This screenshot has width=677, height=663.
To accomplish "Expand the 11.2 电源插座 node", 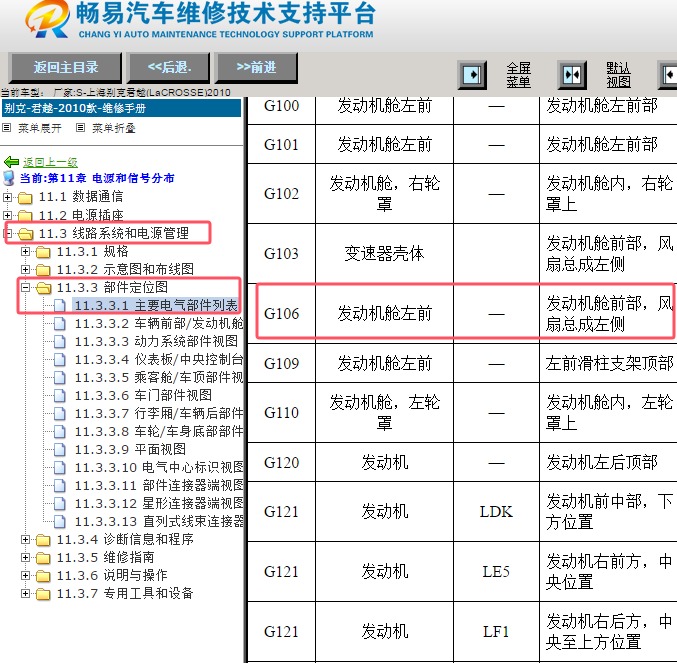I will coord(7,215).
